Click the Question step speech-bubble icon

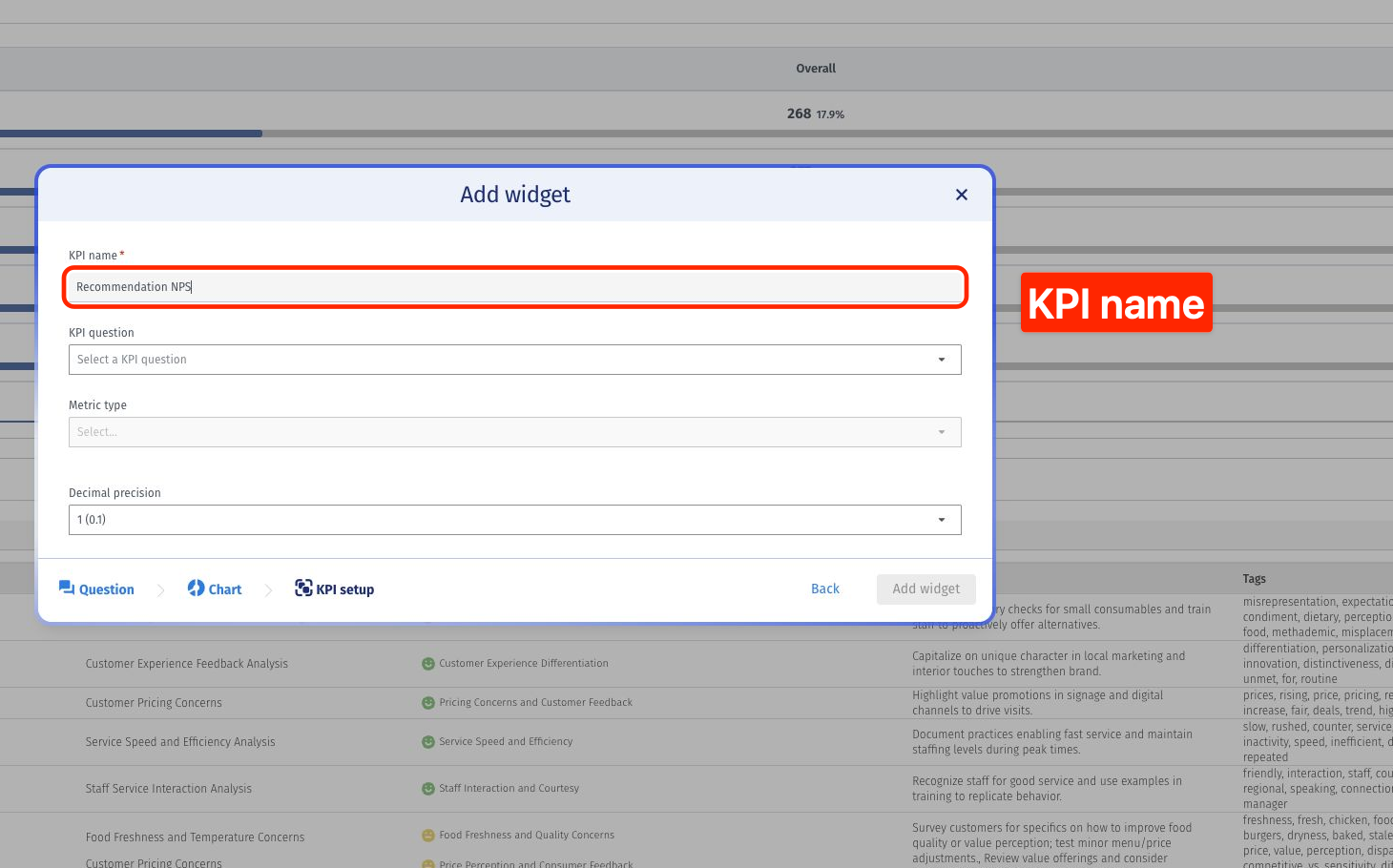click(67, 588)
